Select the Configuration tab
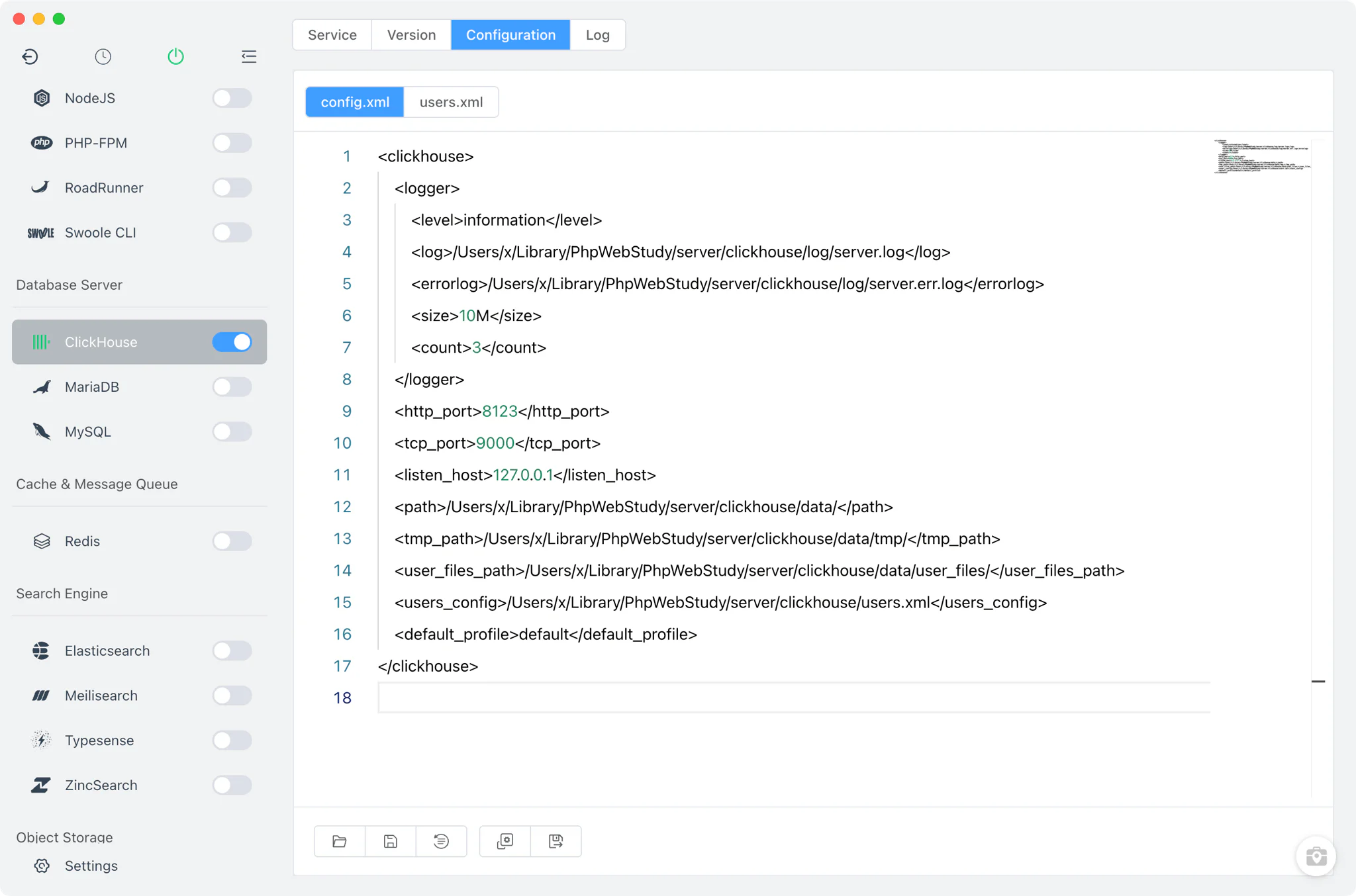Image resolution: width=1356 pixels, height=896 pixels. tap(510, 34)
